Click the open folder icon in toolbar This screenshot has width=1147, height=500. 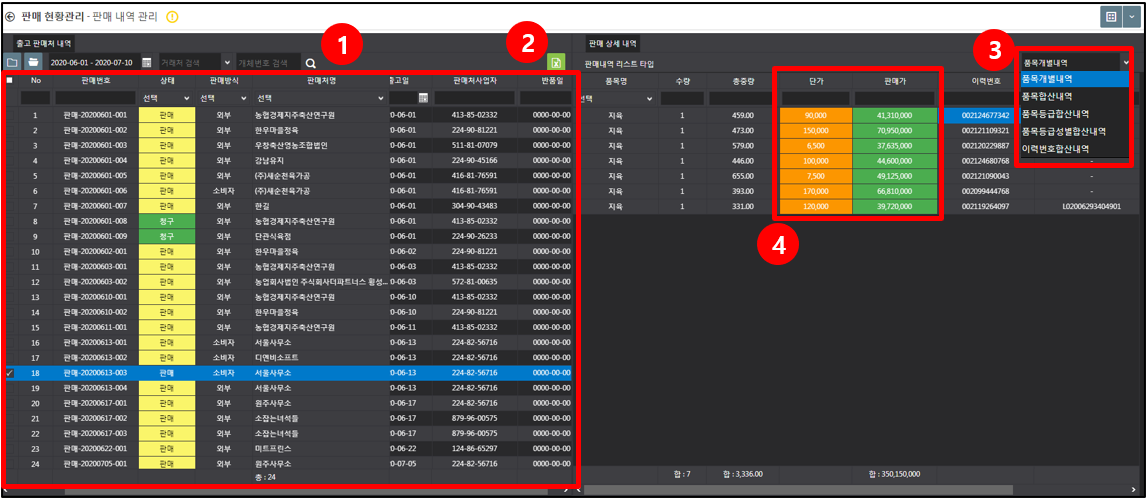click(x=33, y=63)
